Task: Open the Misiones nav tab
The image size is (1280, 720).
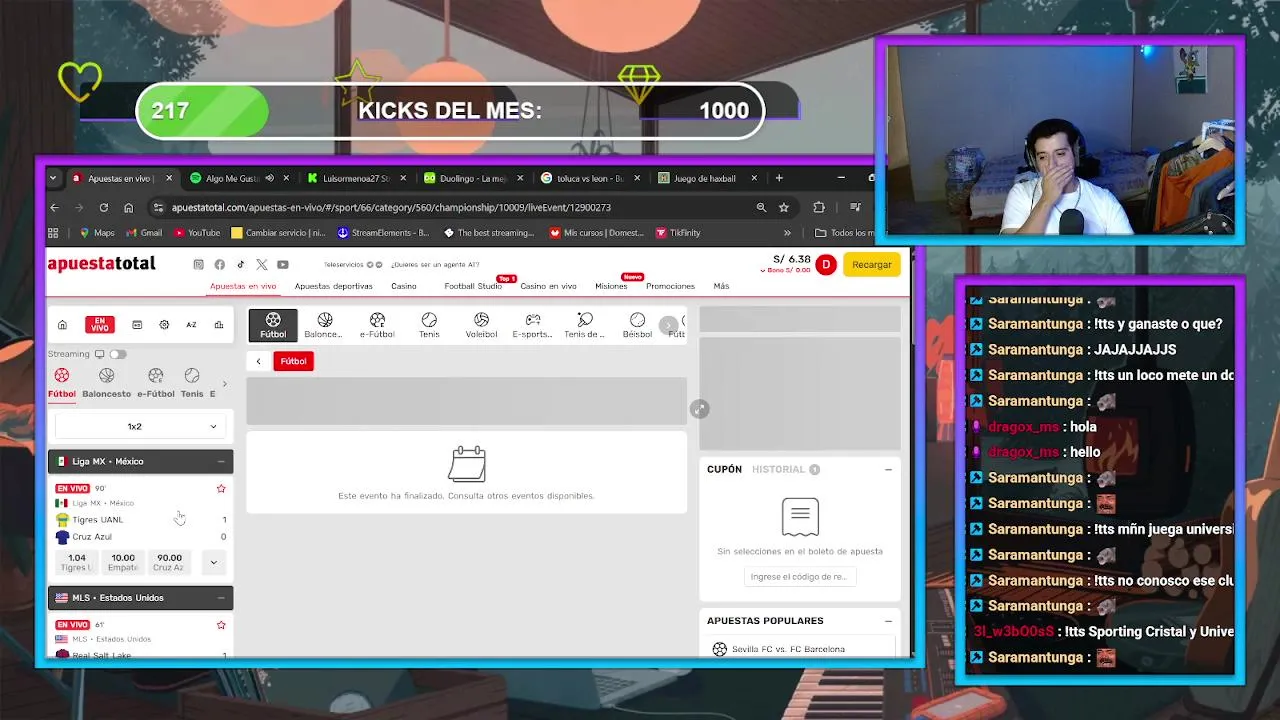Action: point(611,286)
